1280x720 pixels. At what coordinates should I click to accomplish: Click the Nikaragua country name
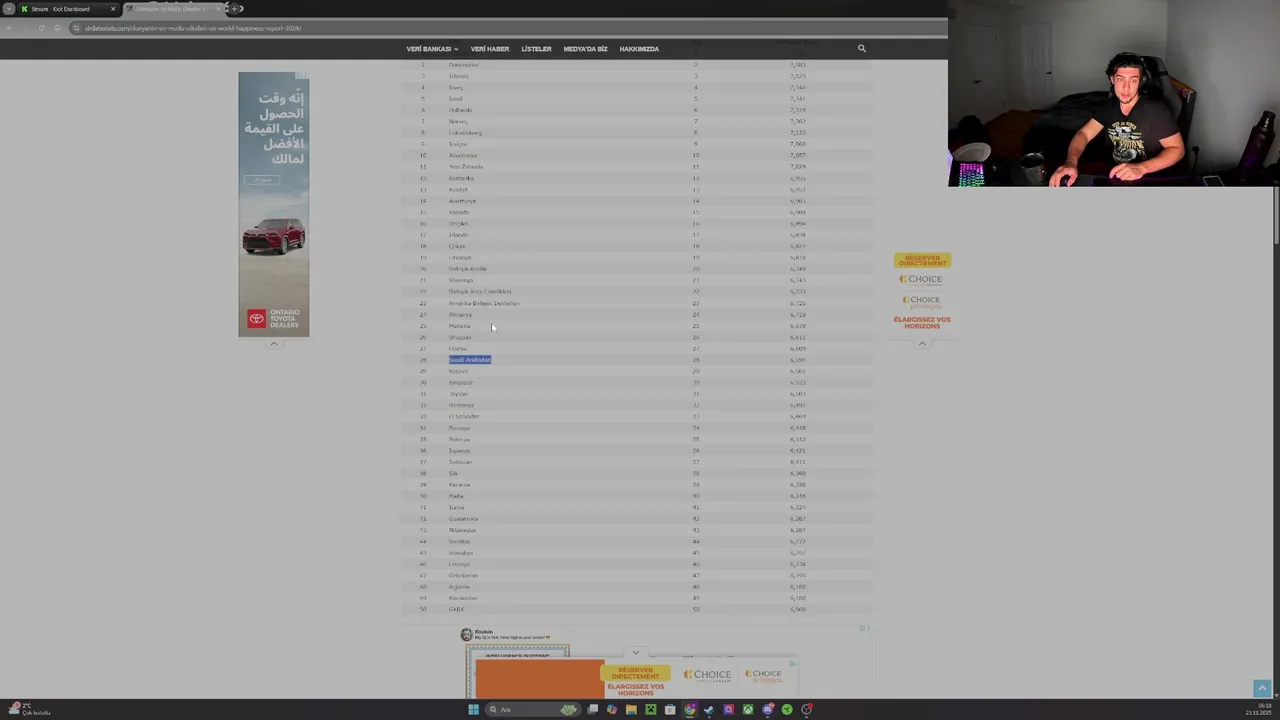coord(462,530)
